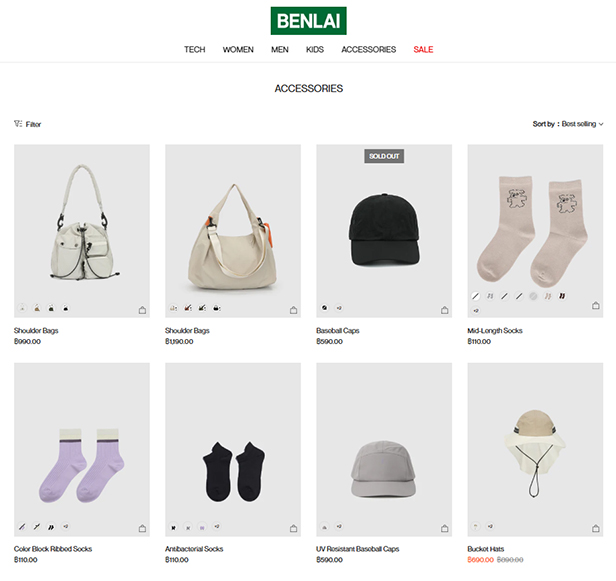
Task: Select first color swatch on Shoulder Bags ฿990
Action: click(x=22, y=308)
